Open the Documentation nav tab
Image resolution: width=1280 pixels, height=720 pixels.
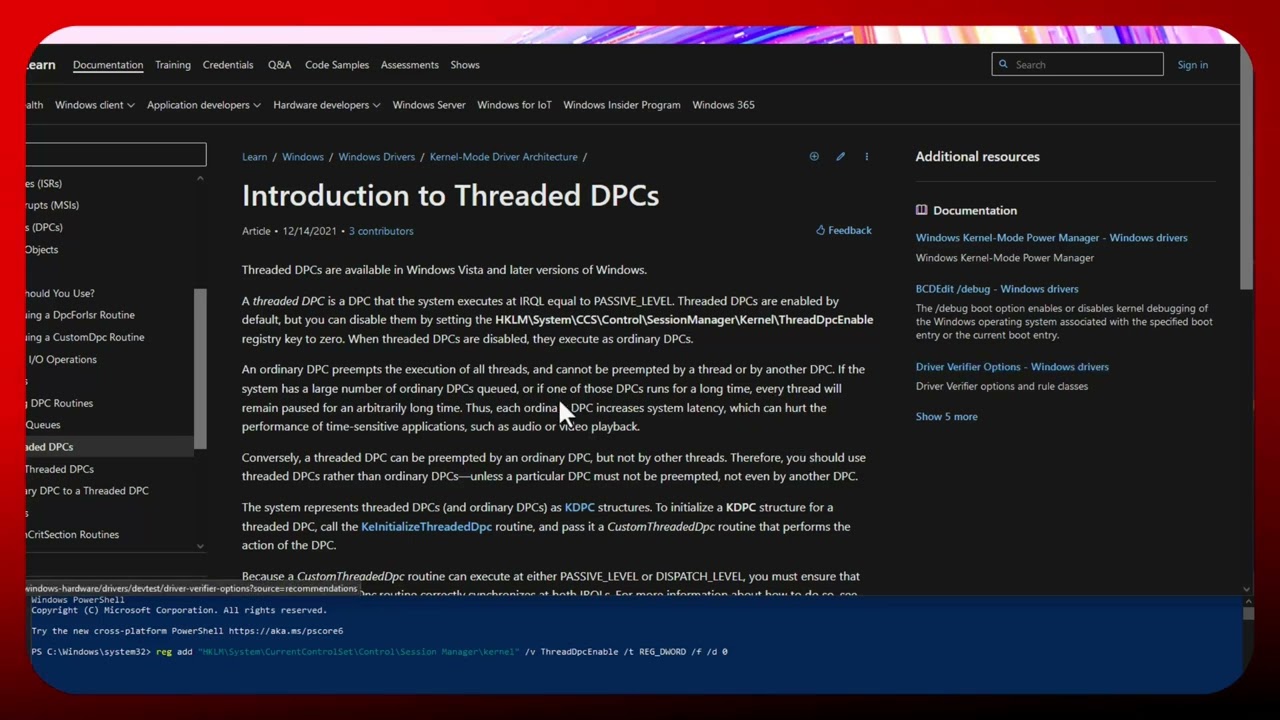[x=108, y=65]
